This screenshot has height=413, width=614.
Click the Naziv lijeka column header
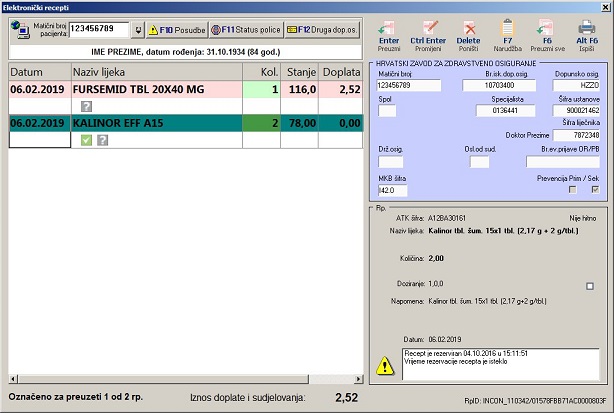click(x=157, y=72)
